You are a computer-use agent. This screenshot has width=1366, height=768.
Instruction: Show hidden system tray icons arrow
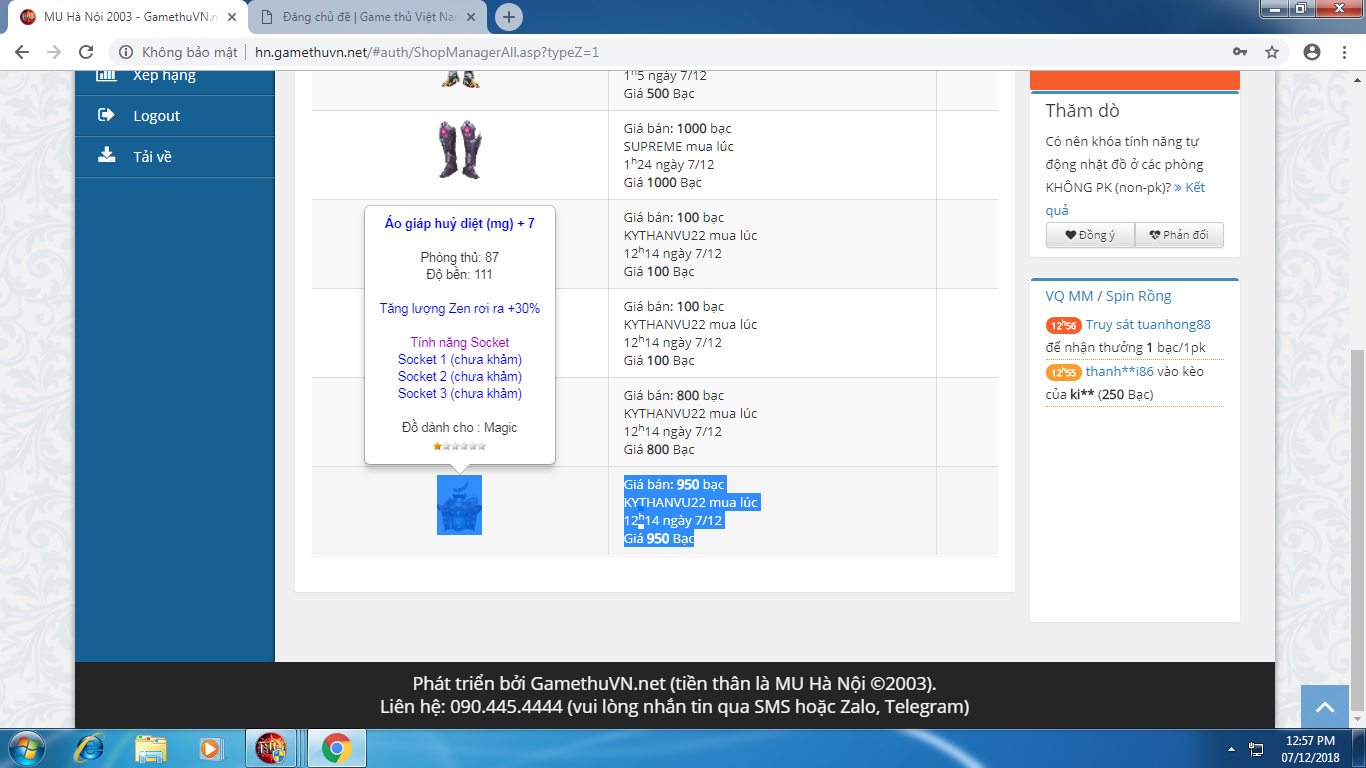1232,748
